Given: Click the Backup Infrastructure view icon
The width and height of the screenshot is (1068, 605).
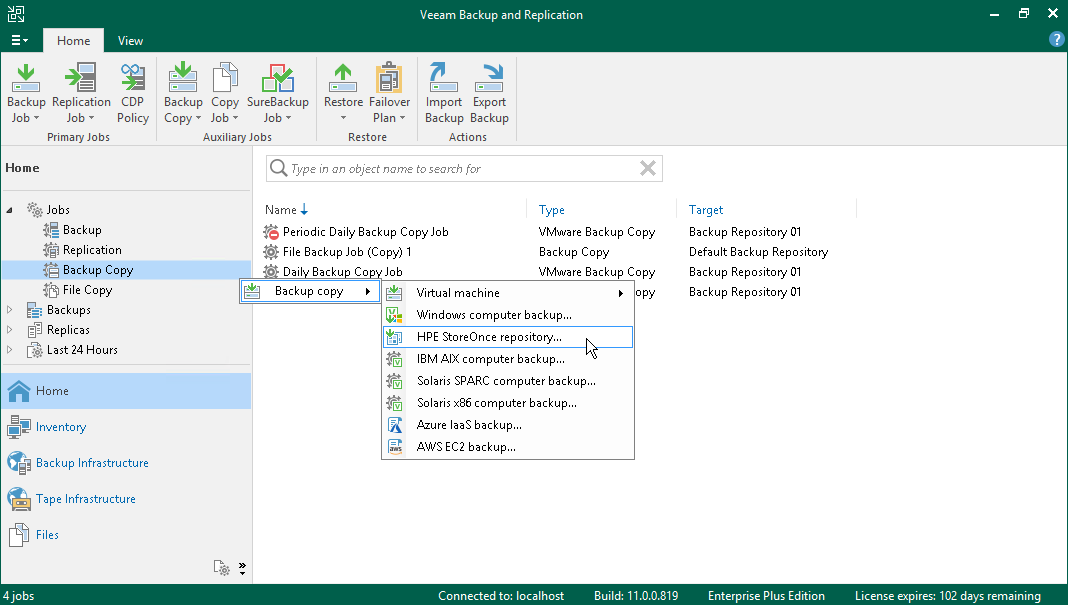Looking at the screenshot, I should pos(18,463).
